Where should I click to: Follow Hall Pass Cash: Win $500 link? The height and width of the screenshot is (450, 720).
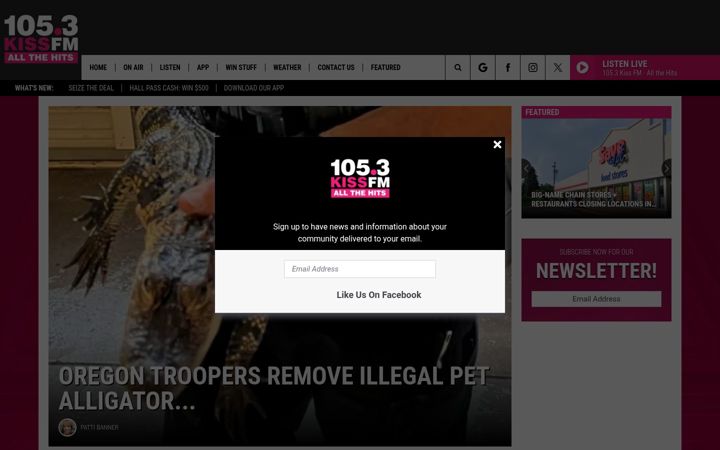[169, 88]
